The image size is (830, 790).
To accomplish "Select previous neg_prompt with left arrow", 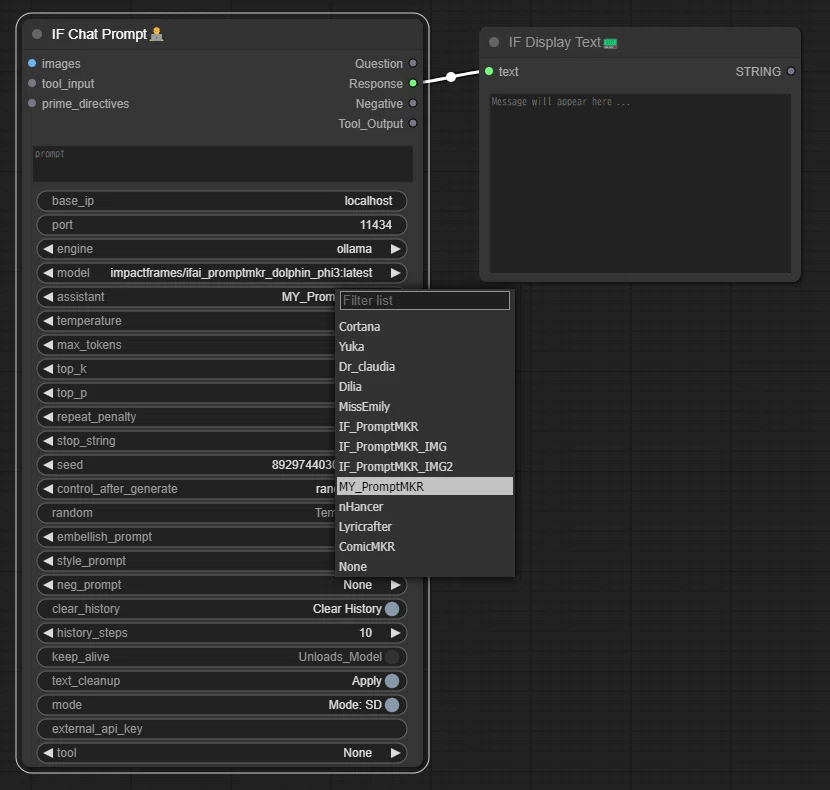I will click(x=48, y=585).
